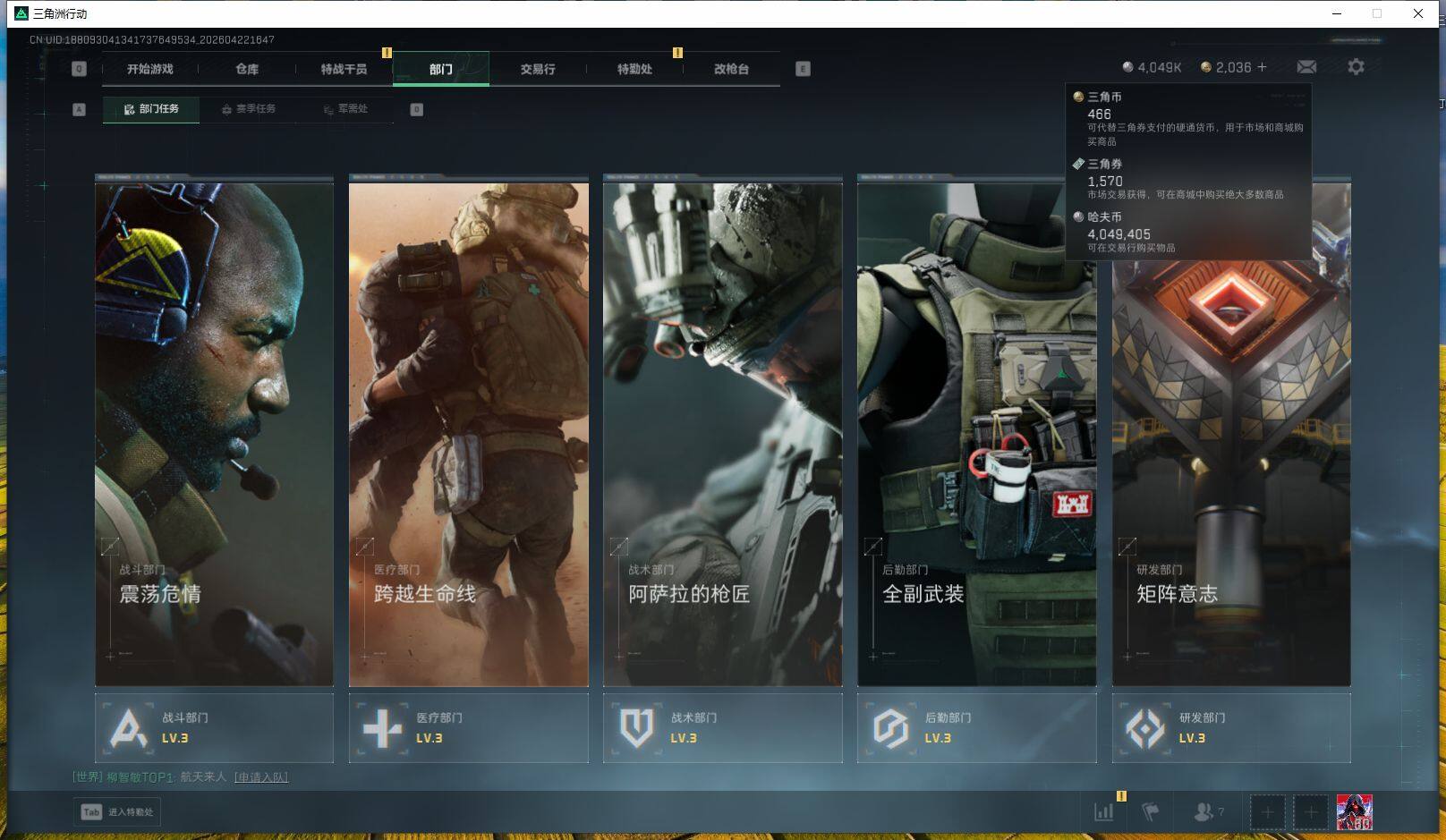Open settings via the gear icon

1356,67
